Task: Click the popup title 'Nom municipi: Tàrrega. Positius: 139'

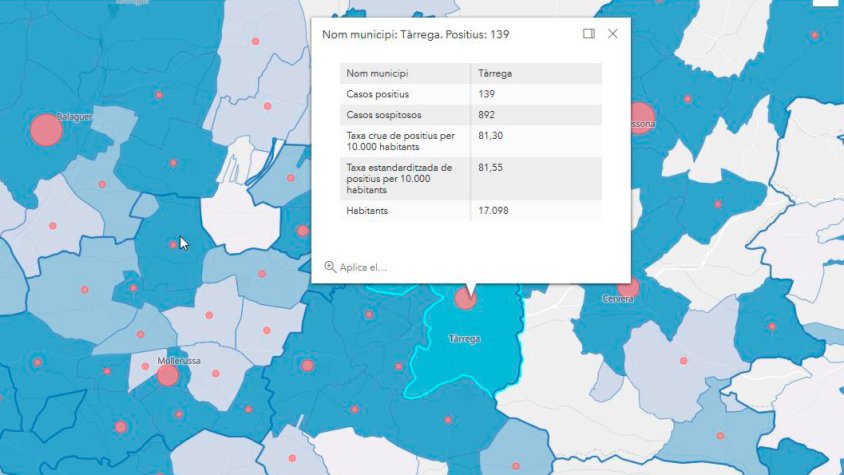Action: (416, 34)
